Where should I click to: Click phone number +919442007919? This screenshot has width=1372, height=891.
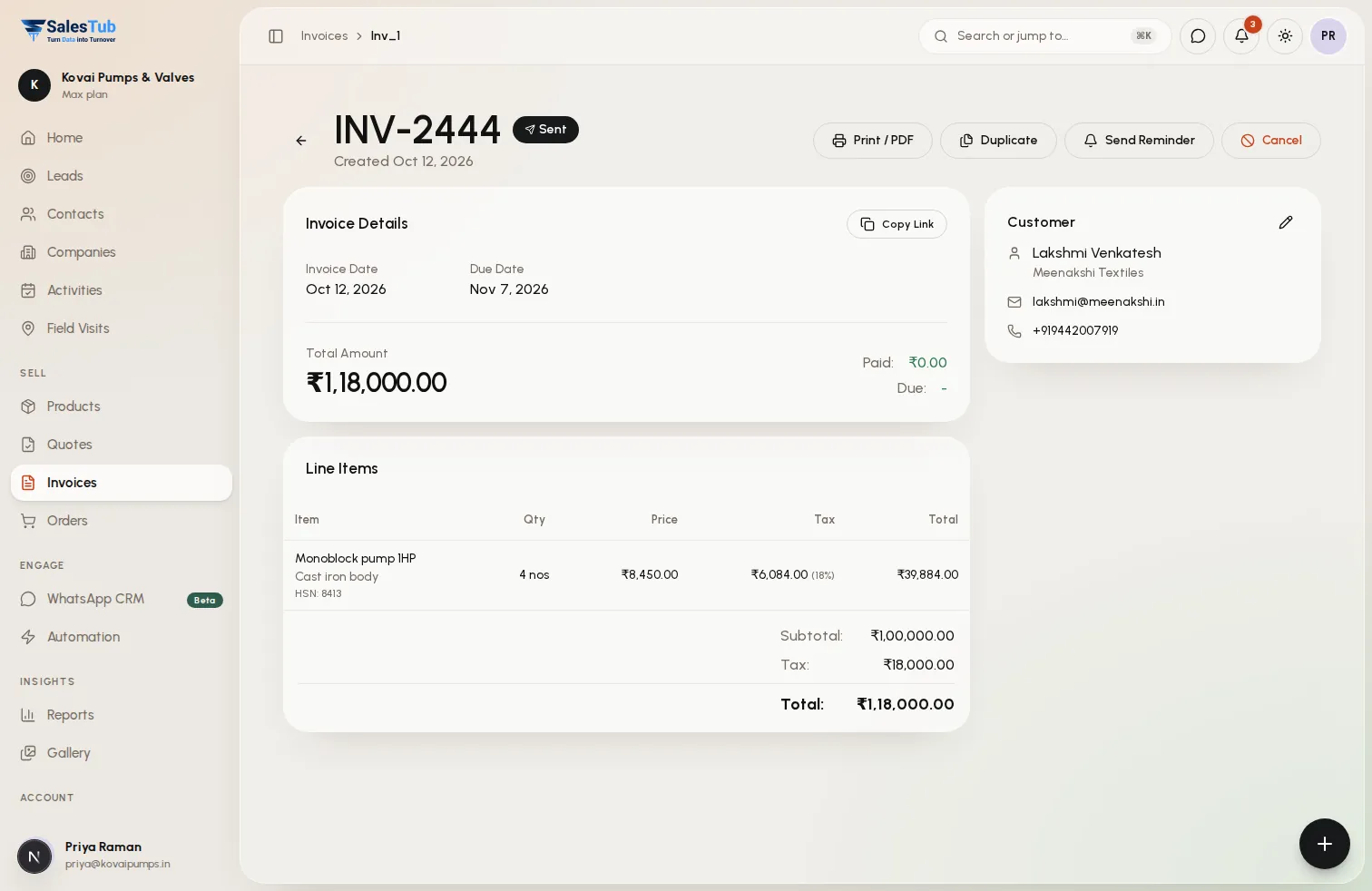tap(1075, 330)
